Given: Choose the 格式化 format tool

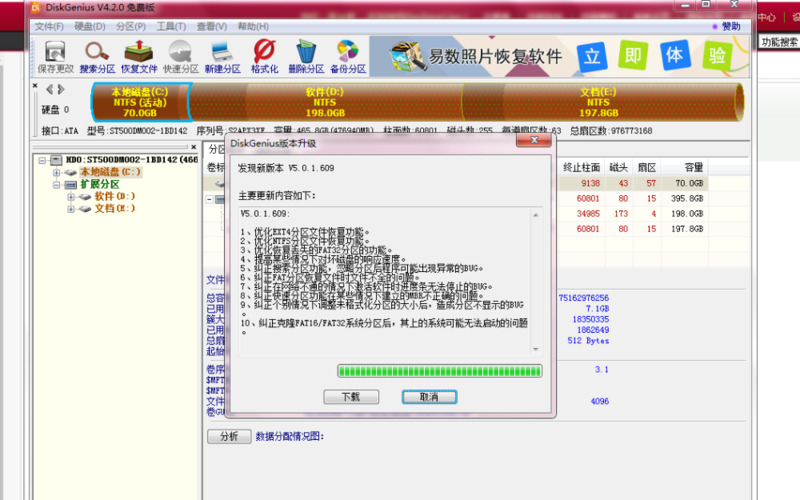Looking at the screenshot, I should coord(264,57).
